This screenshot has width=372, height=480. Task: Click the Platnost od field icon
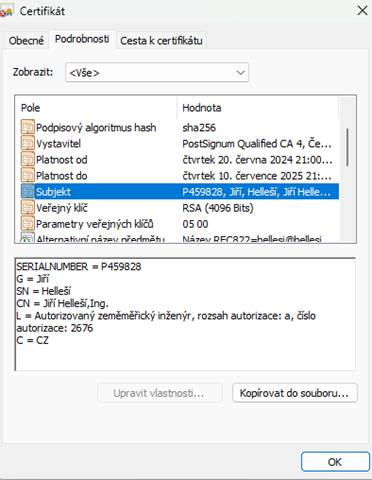(x=28, y=159)
